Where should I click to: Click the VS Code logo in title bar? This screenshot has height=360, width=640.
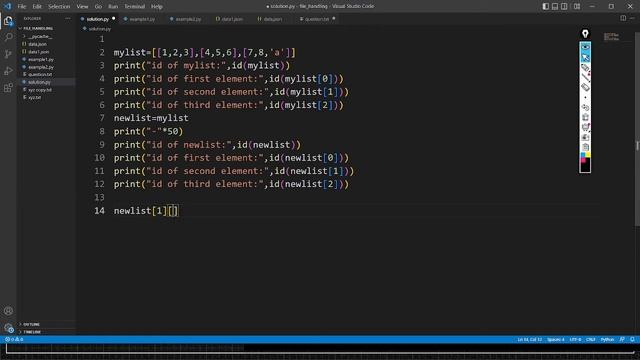pyautogui.click(x=7, y=6)
